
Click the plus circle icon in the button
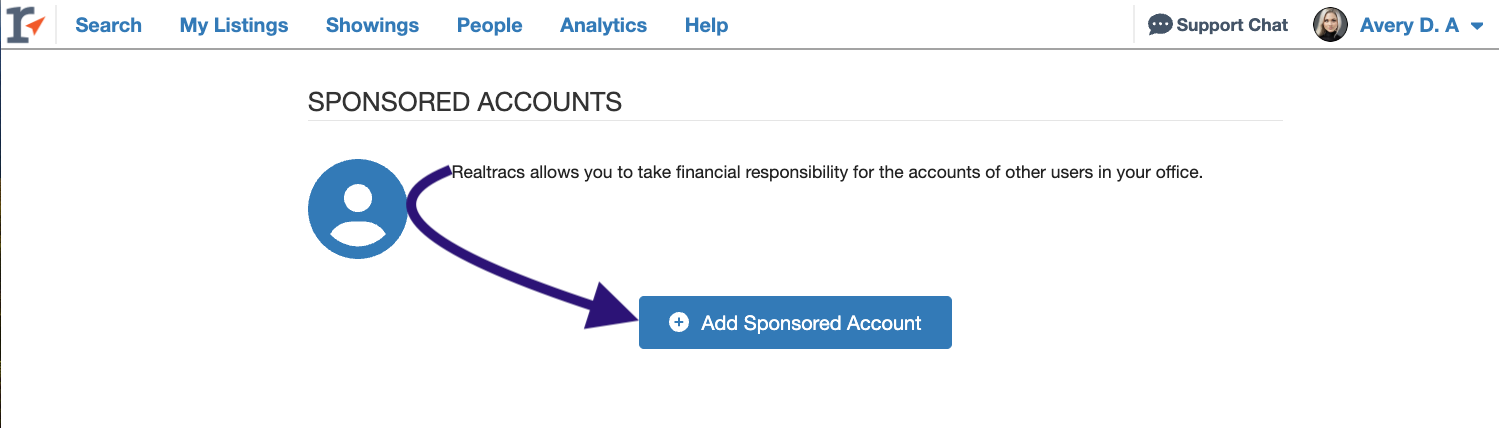coord(679,322)
